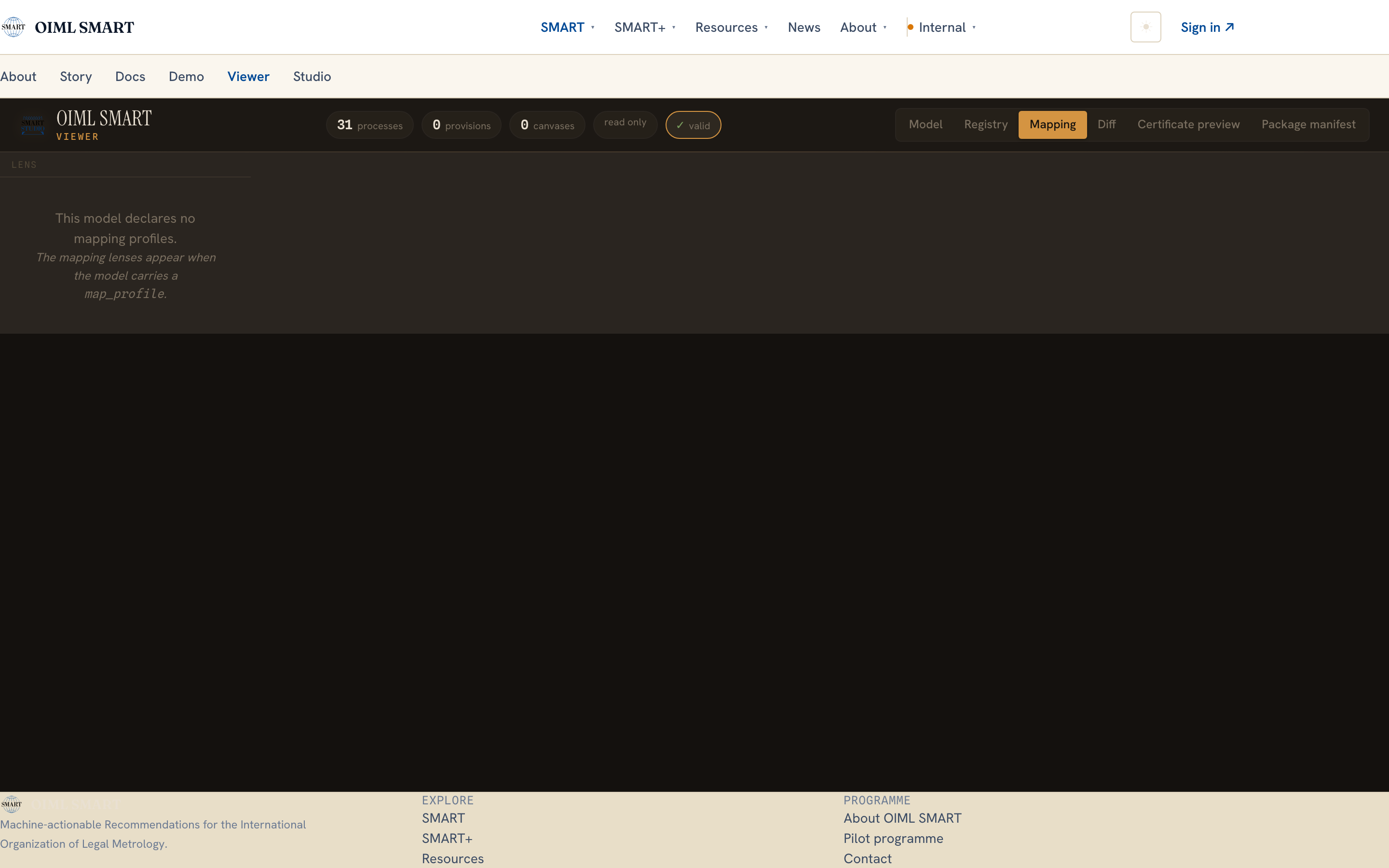
Task: Click the PROGRAMME footer heading
Action: (876, 800)
